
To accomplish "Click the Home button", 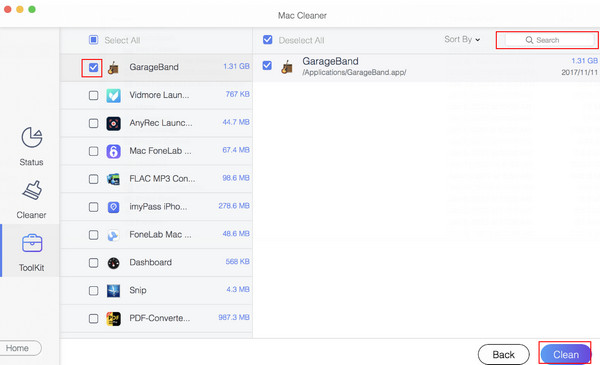I will pos(19,348).
